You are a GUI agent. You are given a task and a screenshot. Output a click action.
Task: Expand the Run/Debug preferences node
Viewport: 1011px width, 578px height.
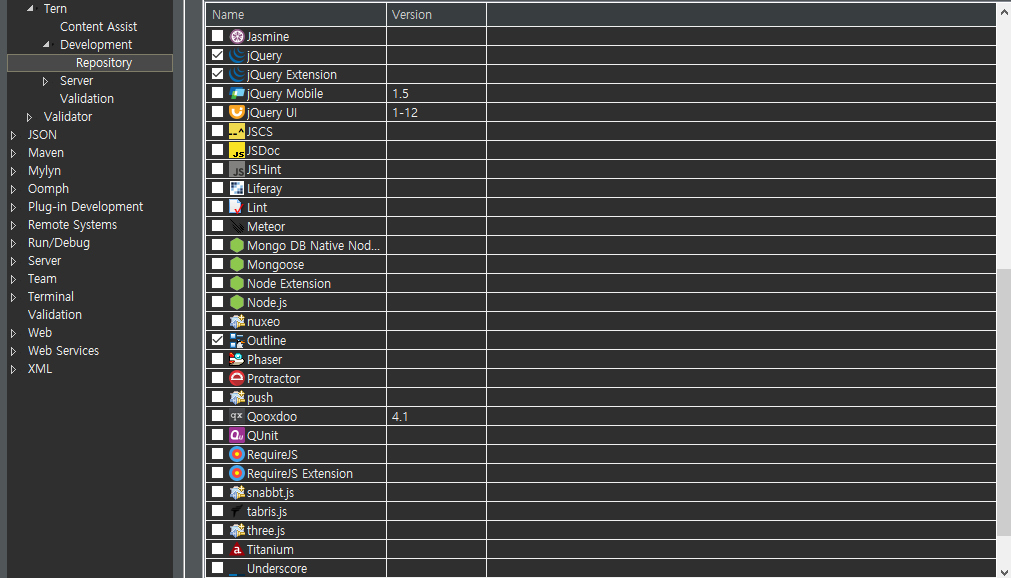pos(14,243)
